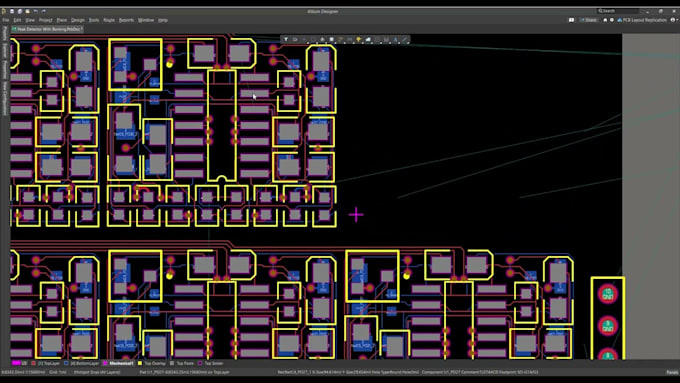Click the Panels button in status bar
This screenshot has height=383, width=680.
click(x=672, y=372)
